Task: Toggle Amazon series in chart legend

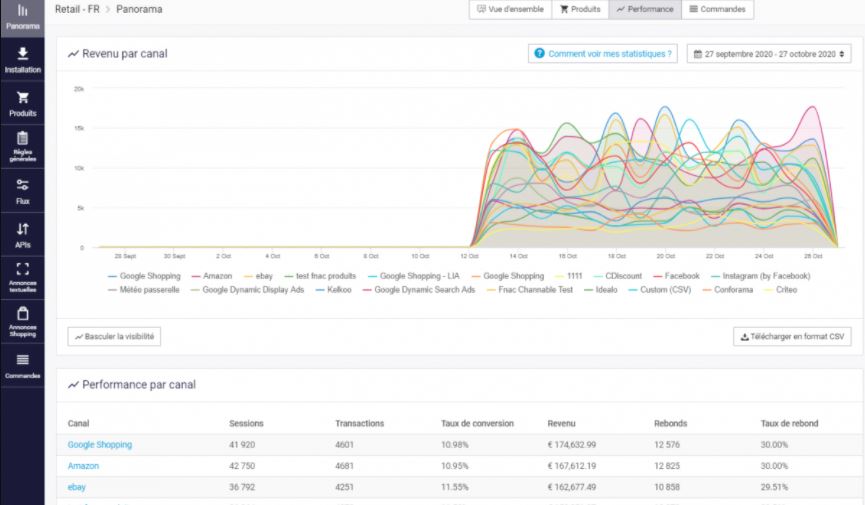Action: (x=212, y=276)
